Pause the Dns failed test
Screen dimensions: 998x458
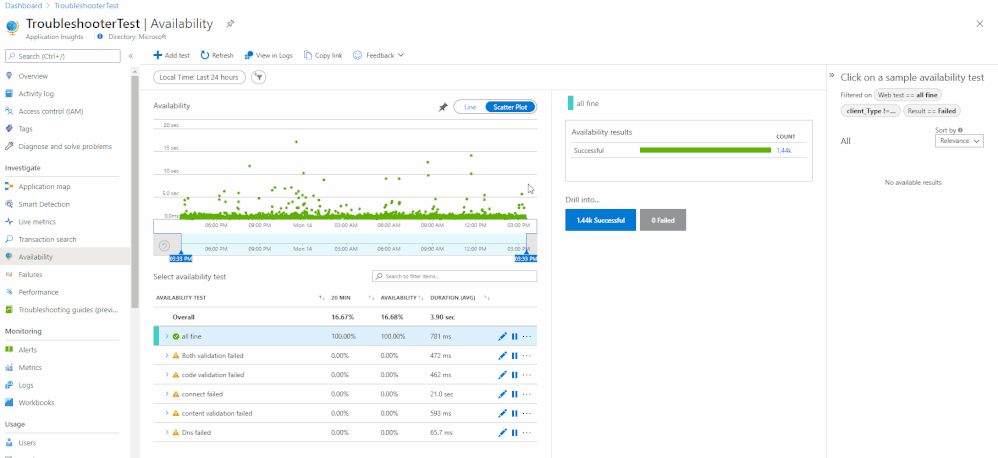point(515,433)
